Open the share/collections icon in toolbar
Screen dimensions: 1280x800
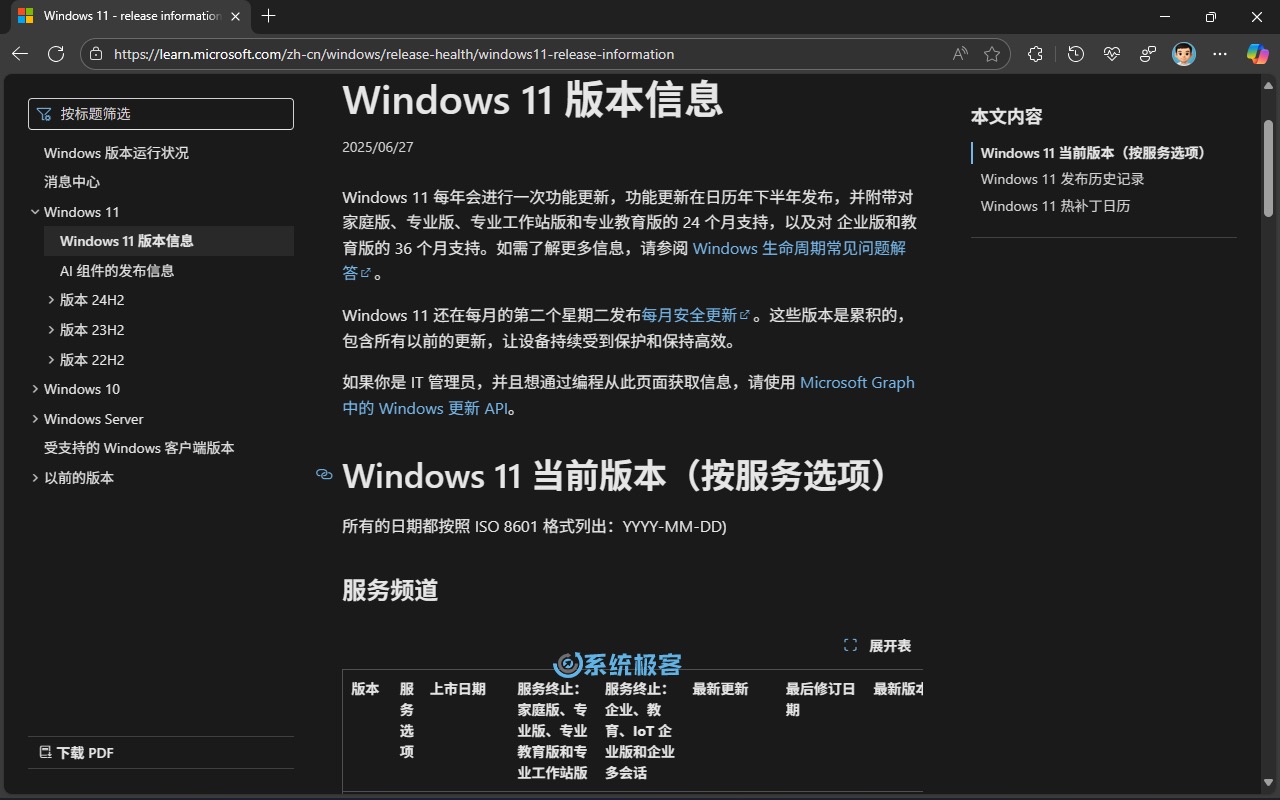pos(1148,54)
